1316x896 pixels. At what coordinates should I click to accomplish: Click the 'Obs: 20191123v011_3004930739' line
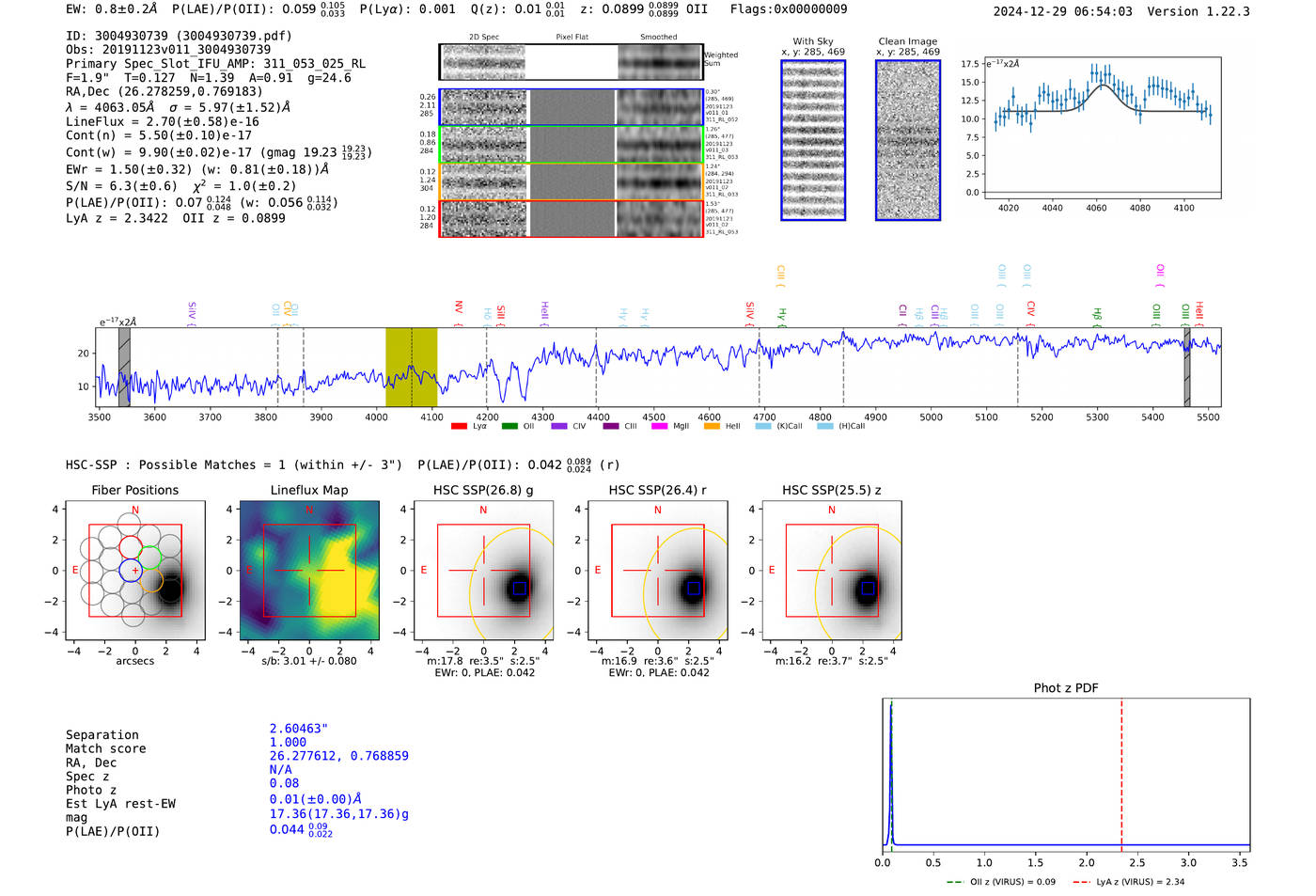tap(168, 50)
